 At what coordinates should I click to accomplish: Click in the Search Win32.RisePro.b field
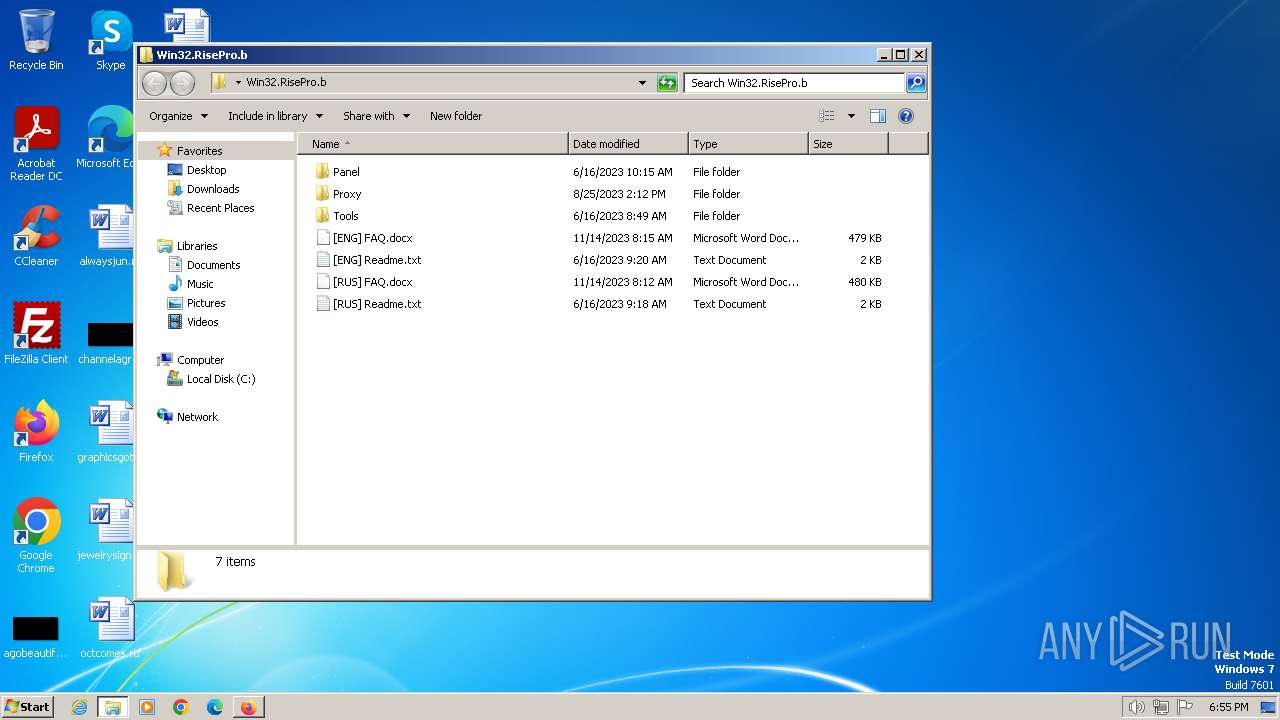pyautogui.click(x=795, y=83)
